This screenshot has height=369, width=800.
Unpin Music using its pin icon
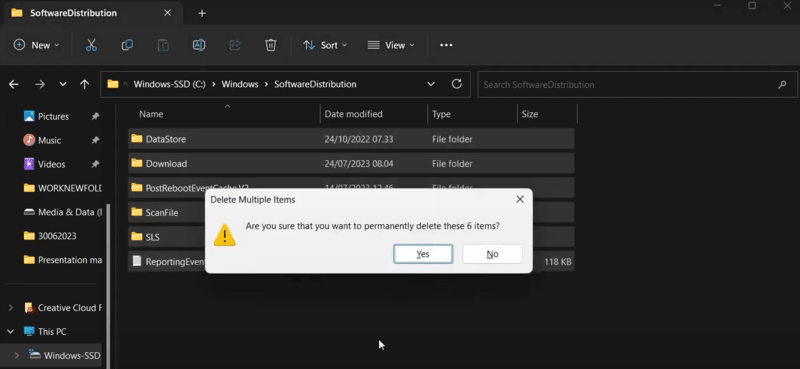[x=95, y=140]
